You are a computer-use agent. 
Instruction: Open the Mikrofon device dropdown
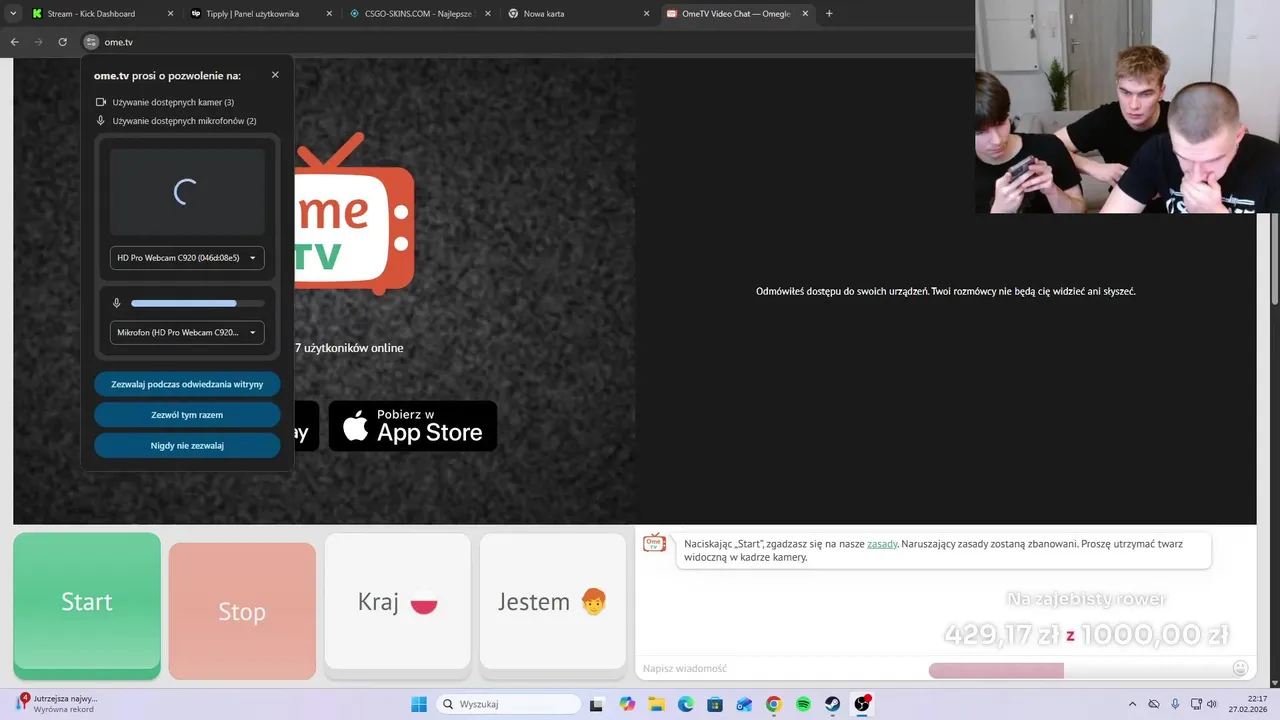click(x=187, y=332)
